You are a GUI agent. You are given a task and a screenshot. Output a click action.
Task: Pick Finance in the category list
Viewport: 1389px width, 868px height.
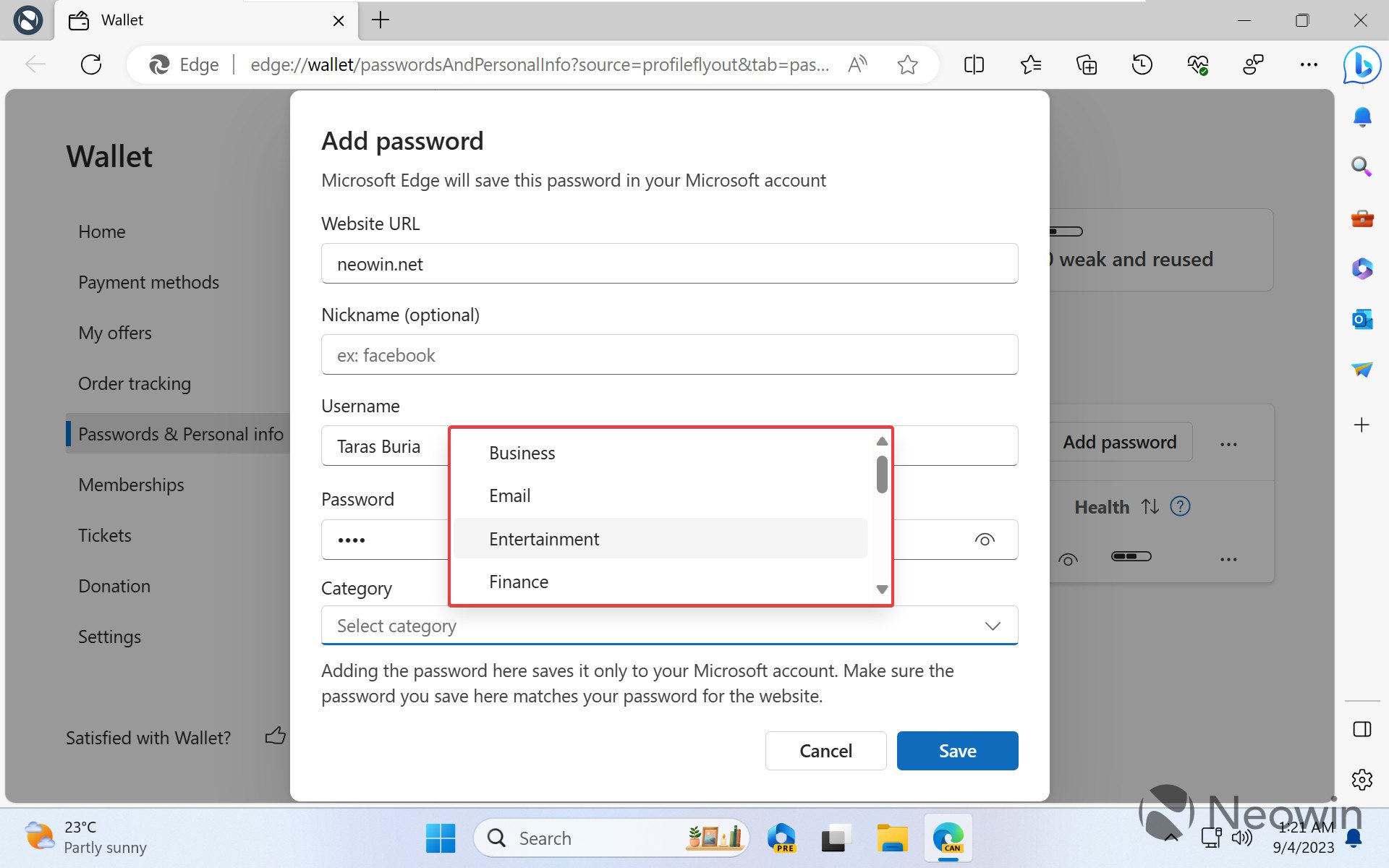[x=519, y=582]
